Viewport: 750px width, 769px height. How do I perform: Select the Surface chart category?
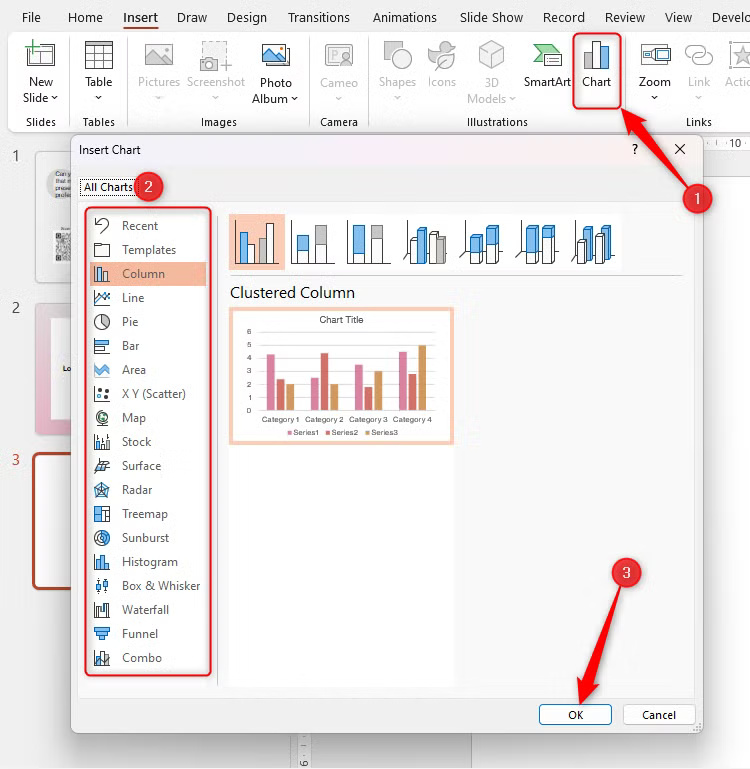point(148,466)
